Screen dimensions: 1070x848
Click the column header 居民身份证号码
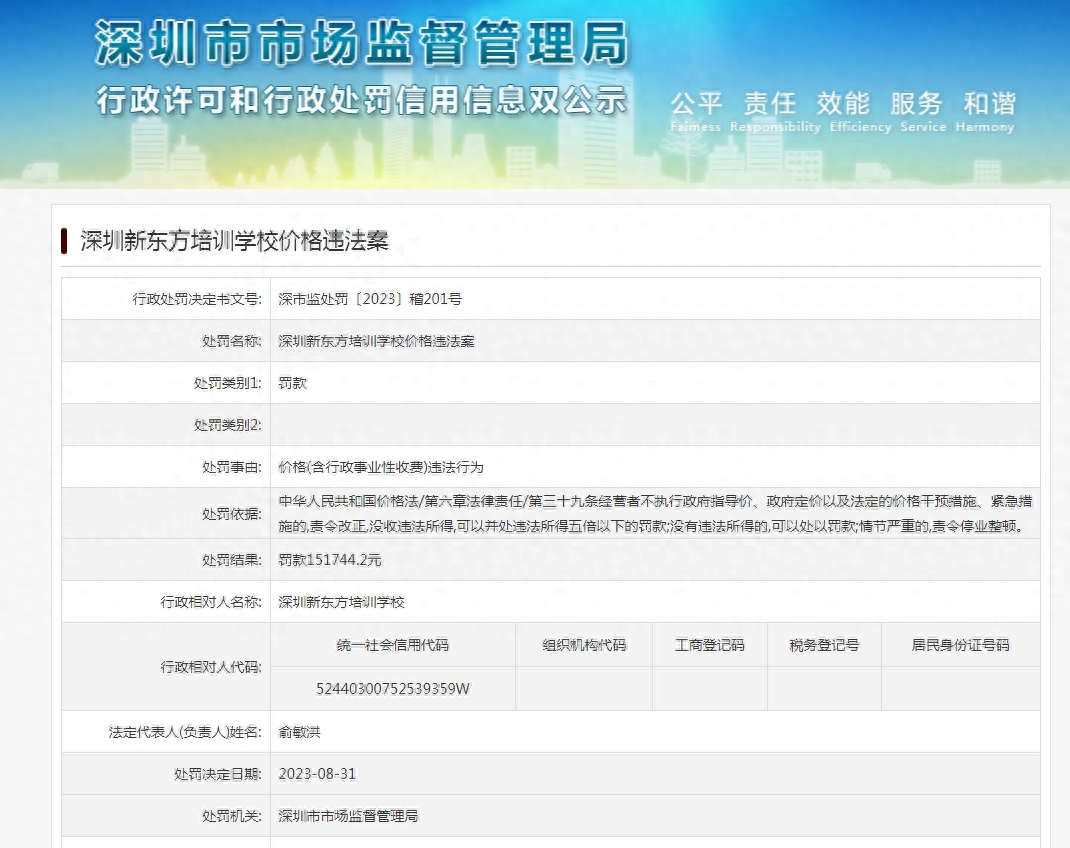(961, 645)
